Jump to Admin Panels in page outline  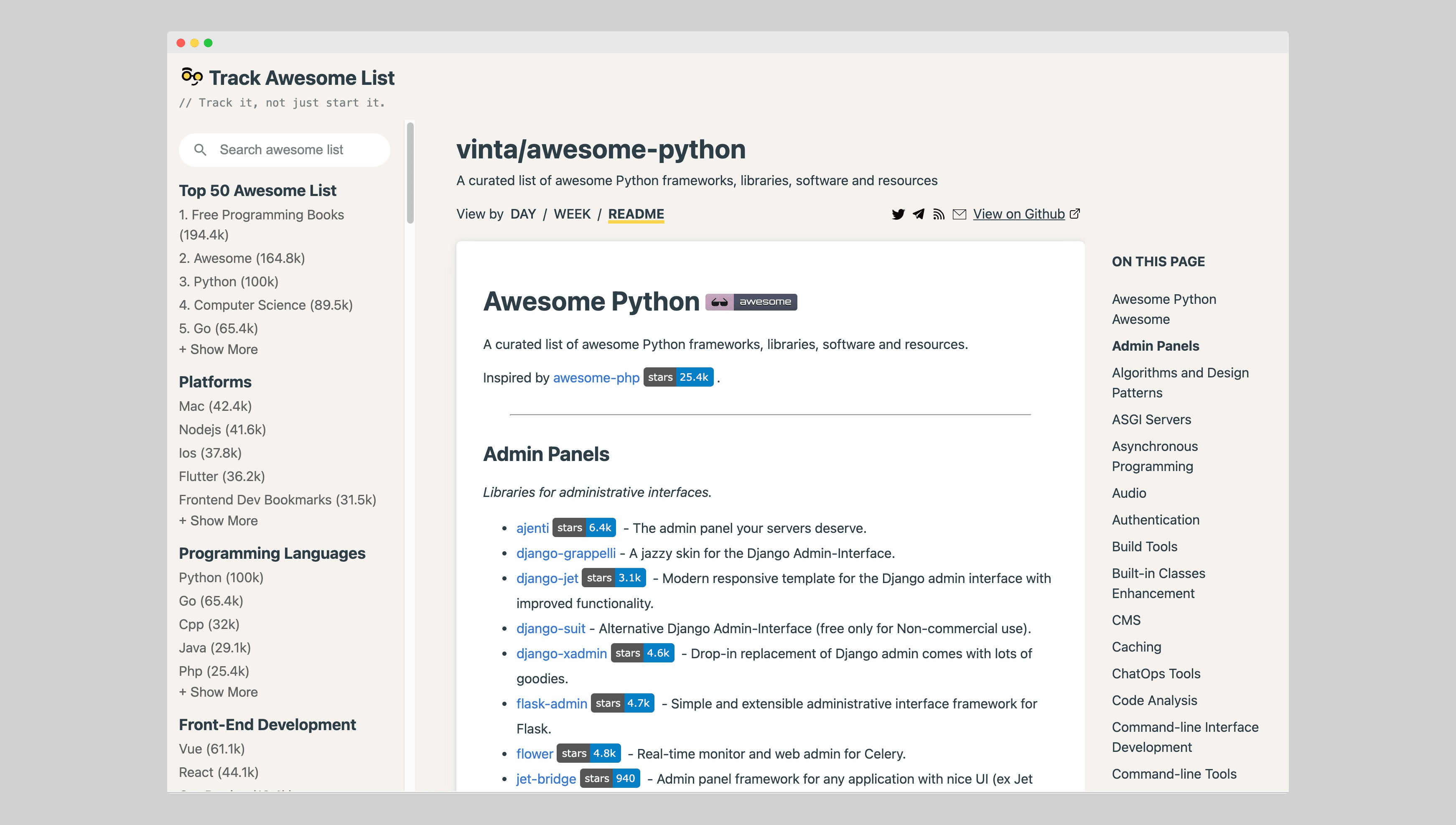pyautogui.click(x=1155, y=346)
